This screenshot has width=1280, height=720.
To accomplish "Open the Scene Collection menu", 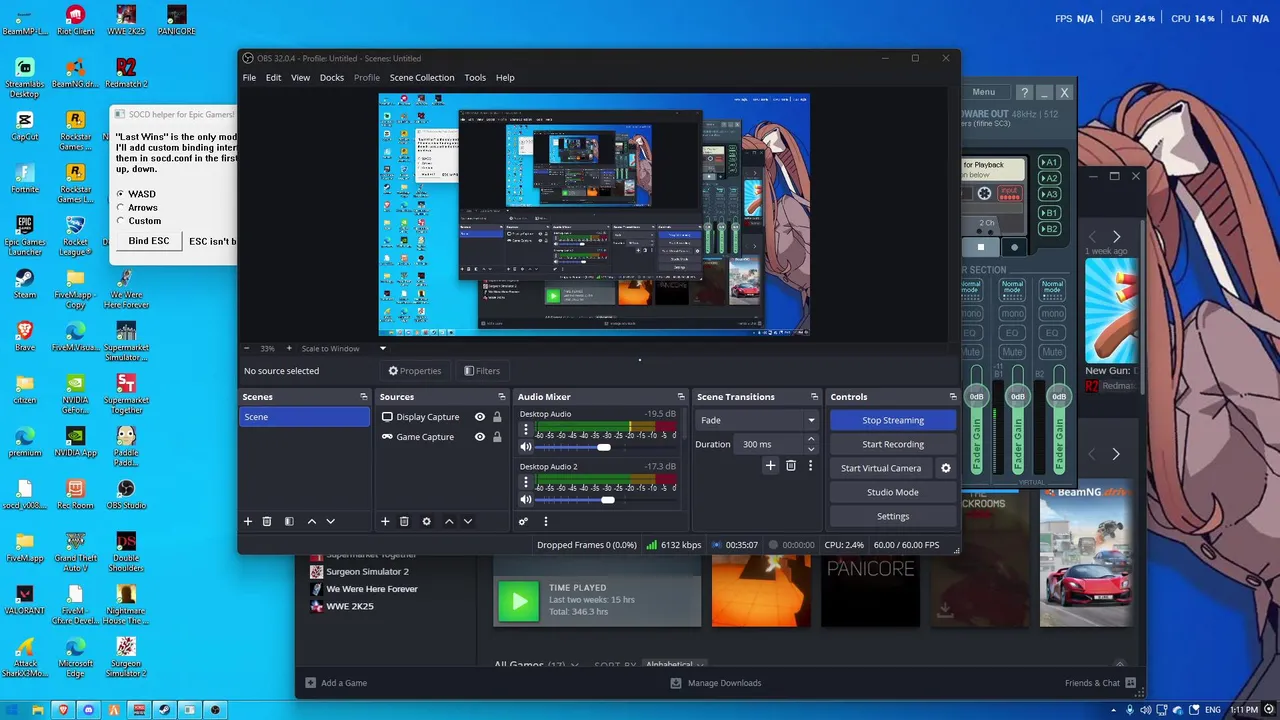I will pos(422,77).
